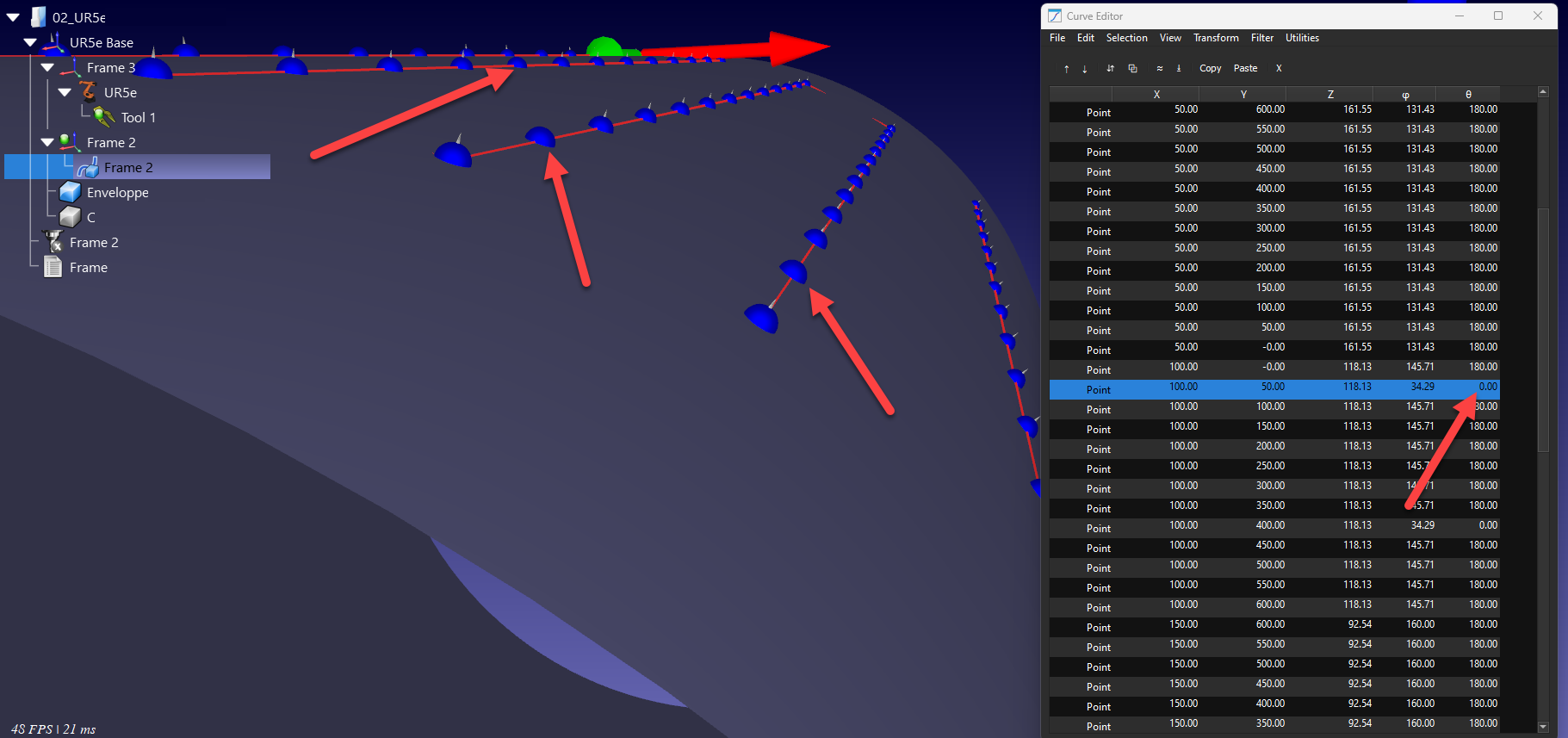Image resolution: width=1568 pixels, height=738 pixels.
Task: Select the Frame document icon at tree bottom
Action: [53, 268]
